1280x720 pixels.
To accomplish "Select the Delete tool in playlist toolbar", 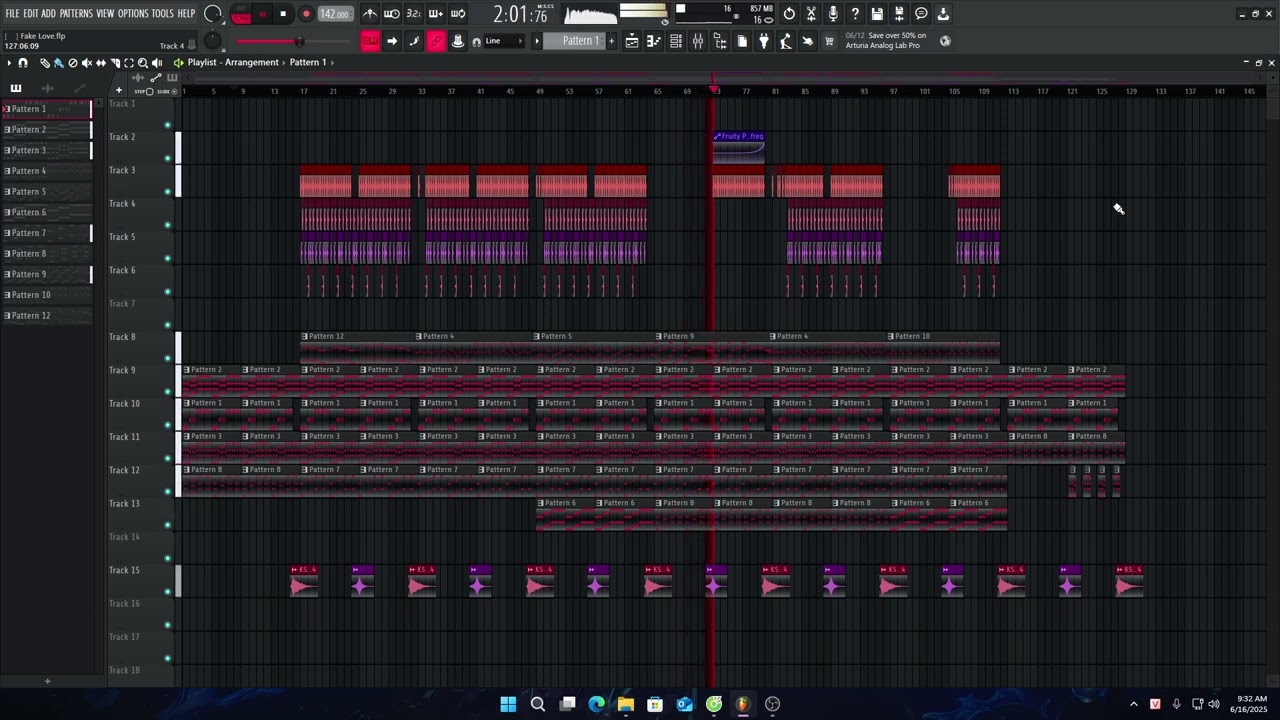I will pyautogui.click(x=72, y=63).
